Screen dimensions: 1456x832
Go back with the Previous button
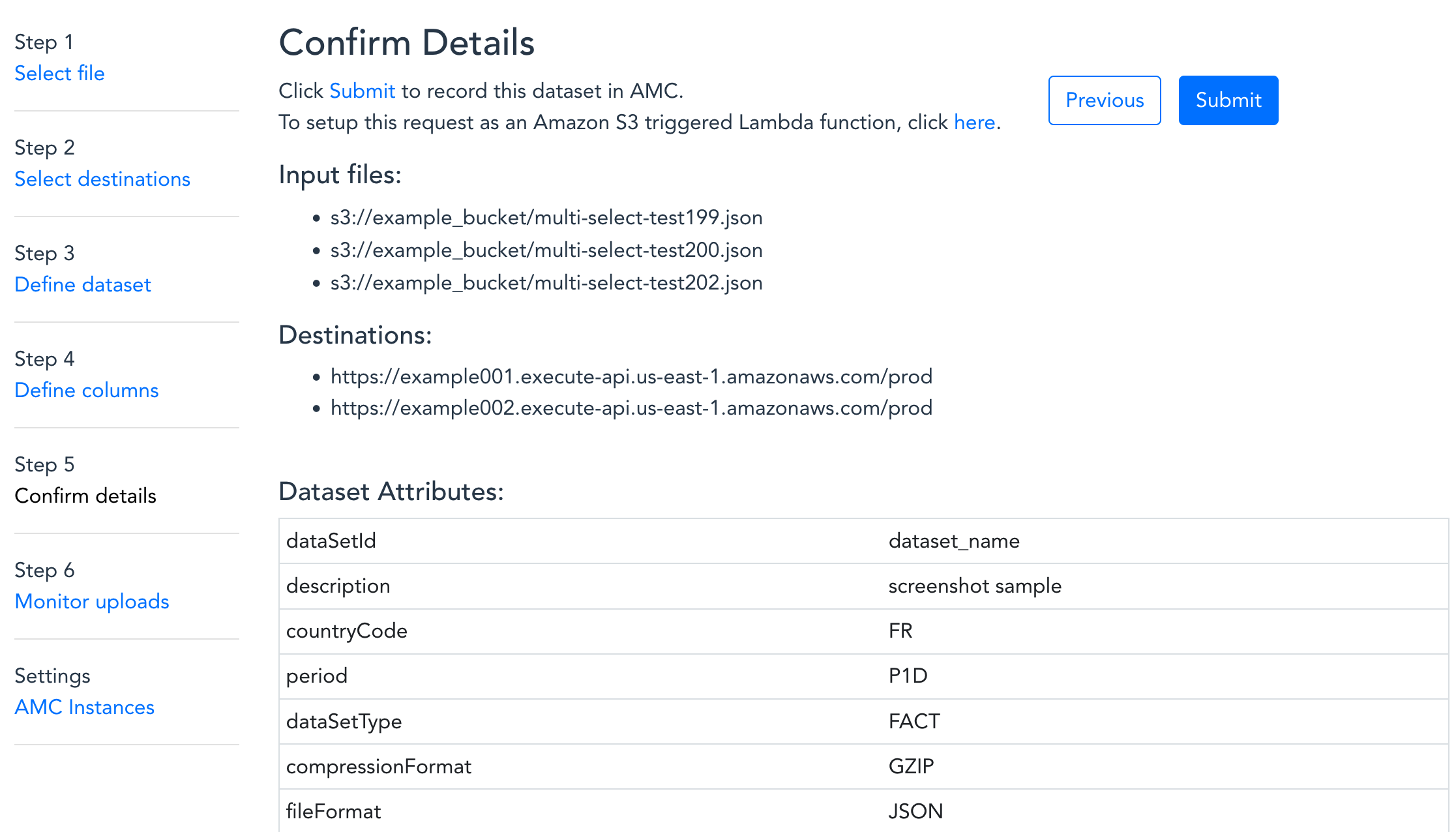point(1105,100)
